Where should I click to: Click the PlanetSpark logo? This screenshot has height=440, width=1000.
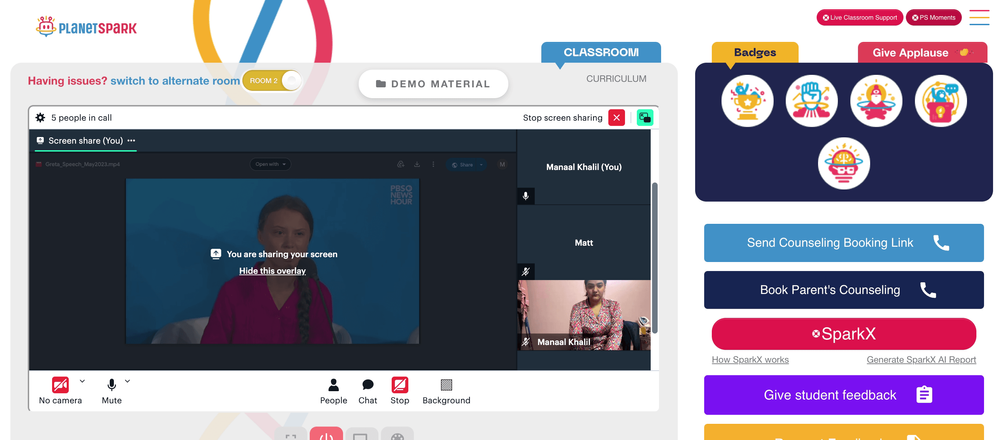point(86,27)
